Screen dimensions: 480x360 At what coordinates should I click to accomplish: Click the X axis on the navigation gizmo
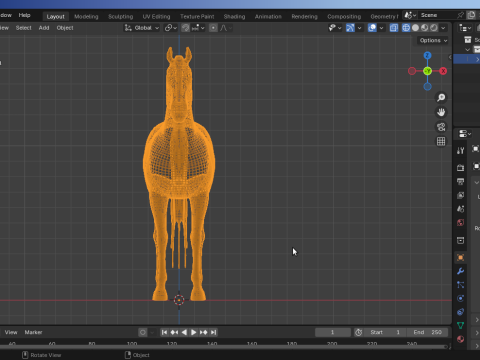pos(443,71)
